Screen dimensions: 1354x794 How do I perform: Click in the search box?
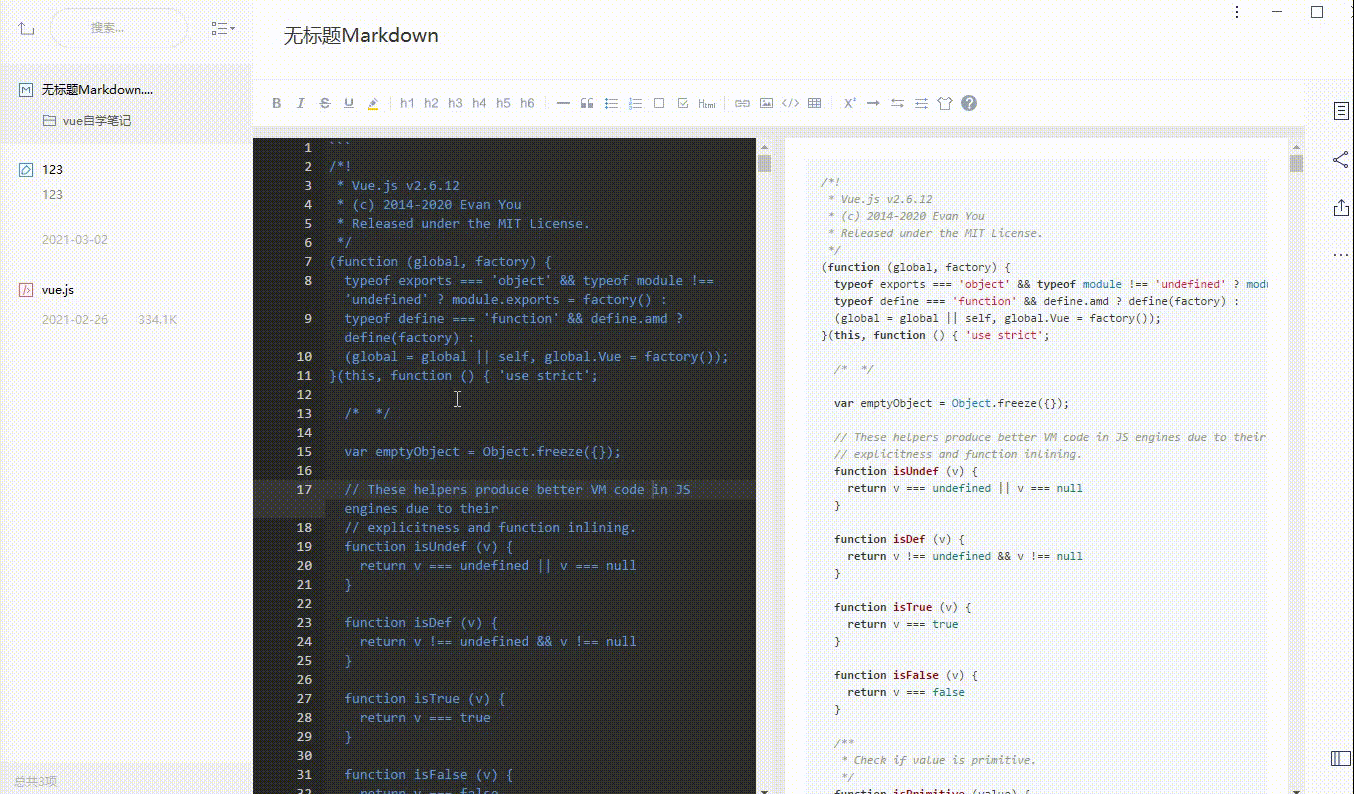(x=118, y=28)
